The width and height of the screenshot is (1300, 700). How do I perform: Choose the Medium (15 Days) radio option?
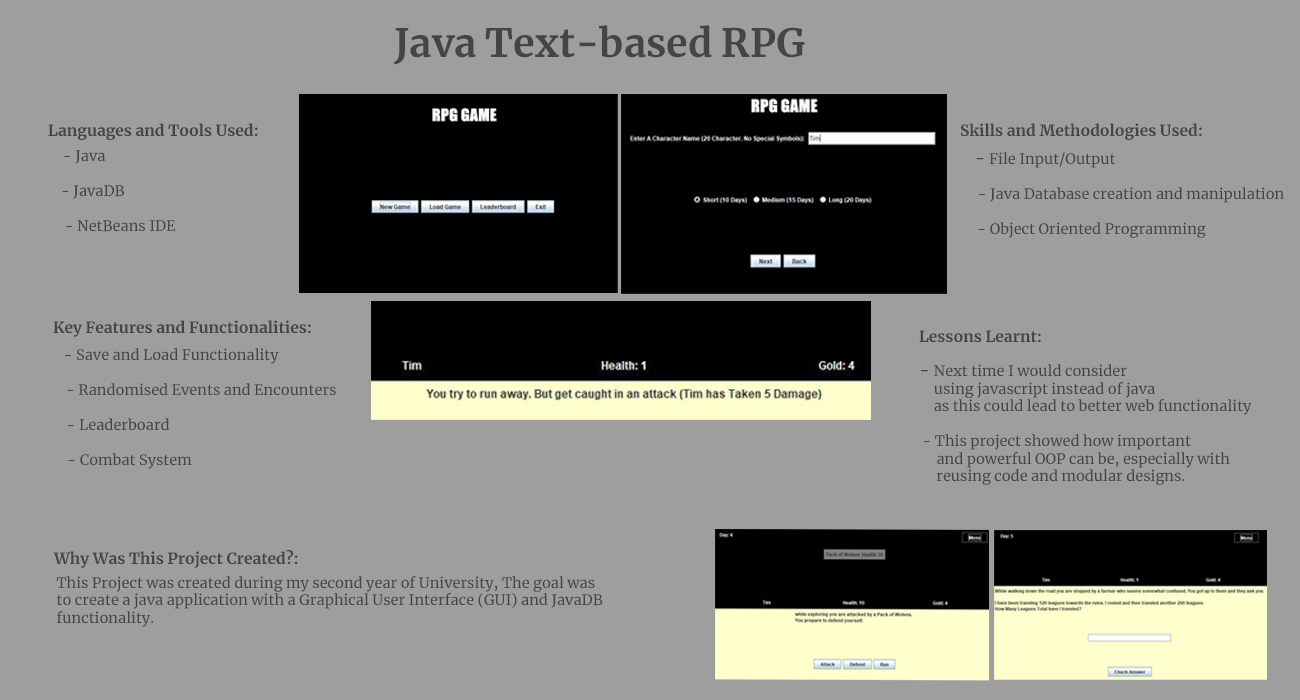pyautogui.click(x=756, y=200)
